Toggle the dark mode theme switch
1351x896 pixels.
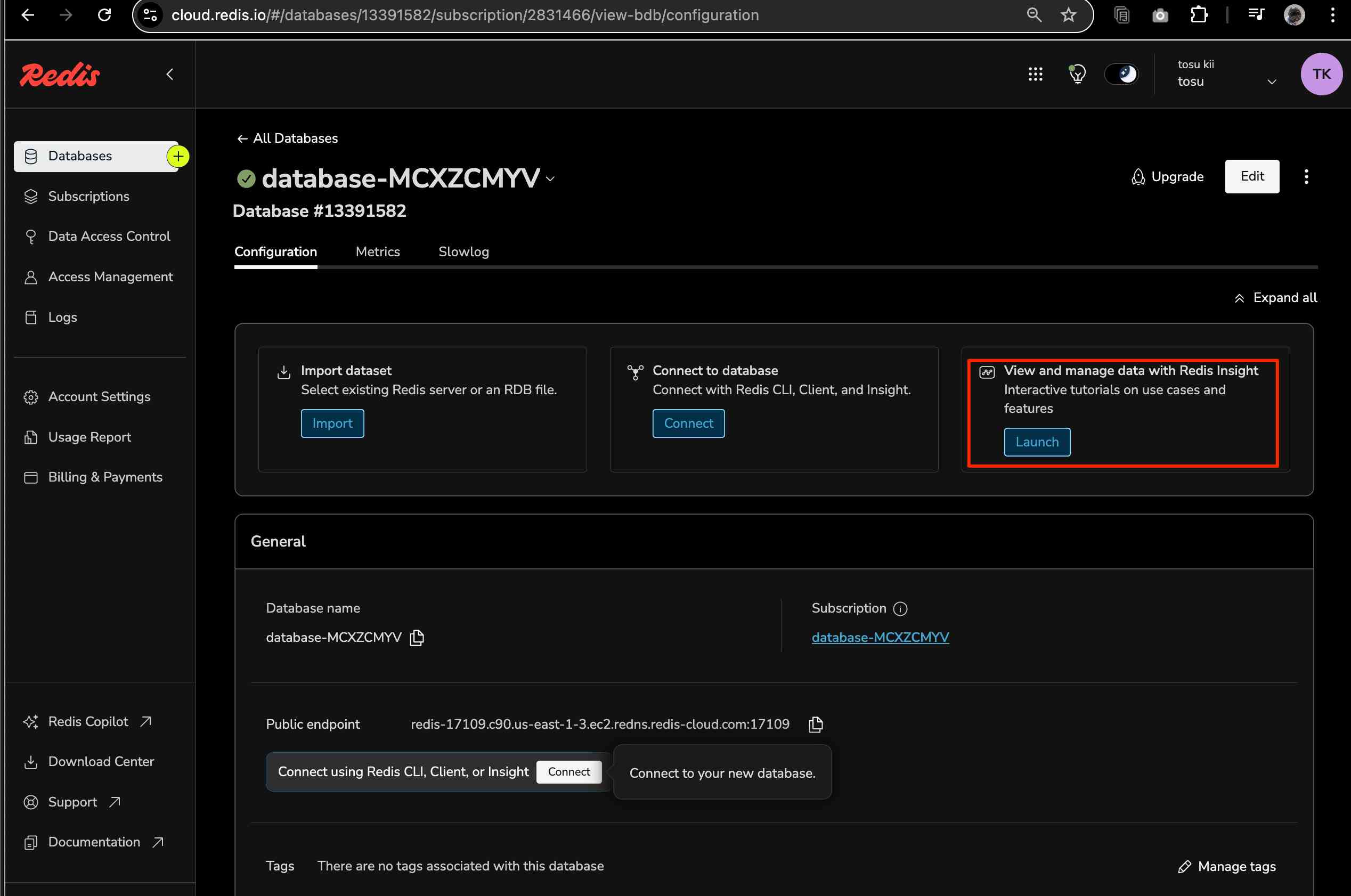1121,74
